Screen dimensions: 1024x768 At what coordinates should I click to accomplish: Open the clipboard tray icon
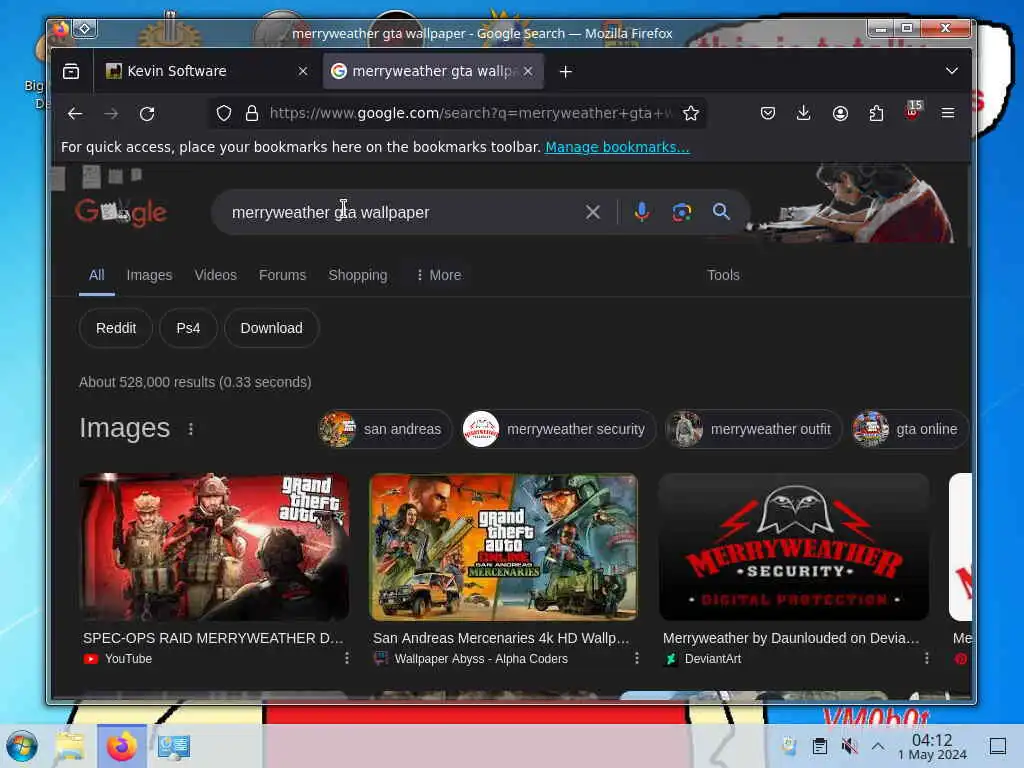[x=820, y=746]
